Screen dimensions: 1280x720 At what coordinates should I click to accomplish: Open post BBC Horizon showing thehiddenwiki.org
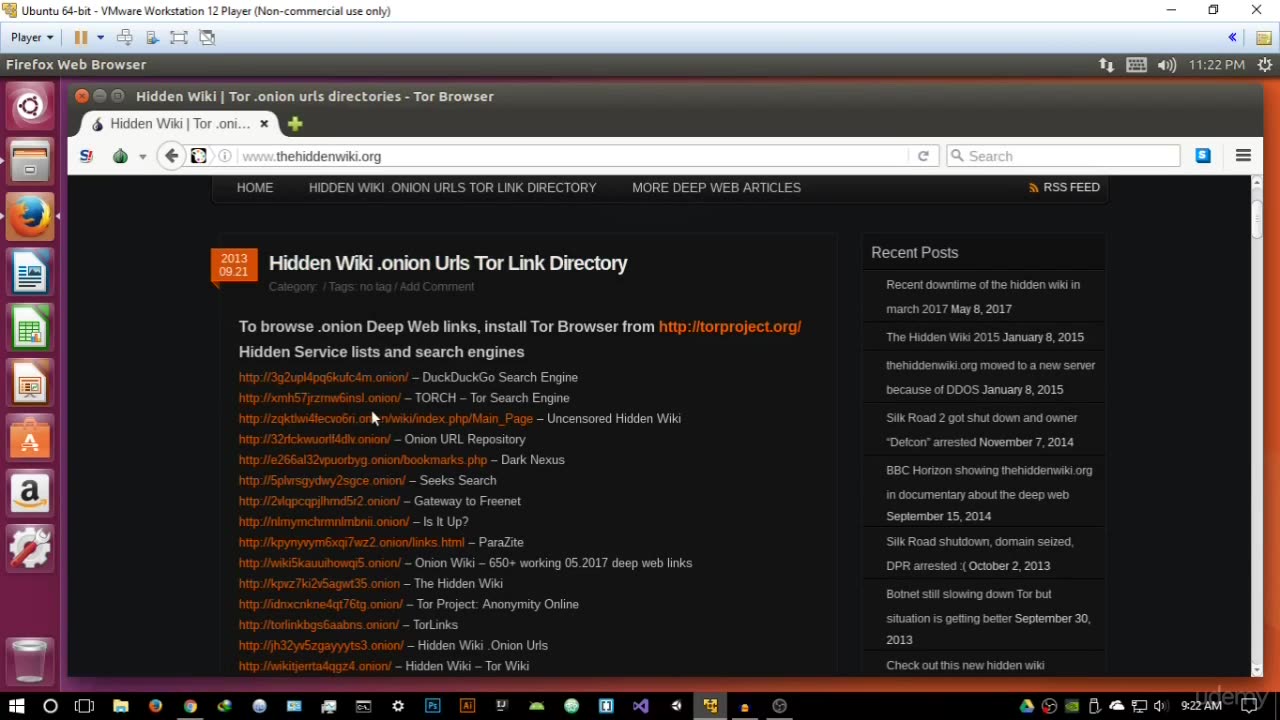[989, 482]
